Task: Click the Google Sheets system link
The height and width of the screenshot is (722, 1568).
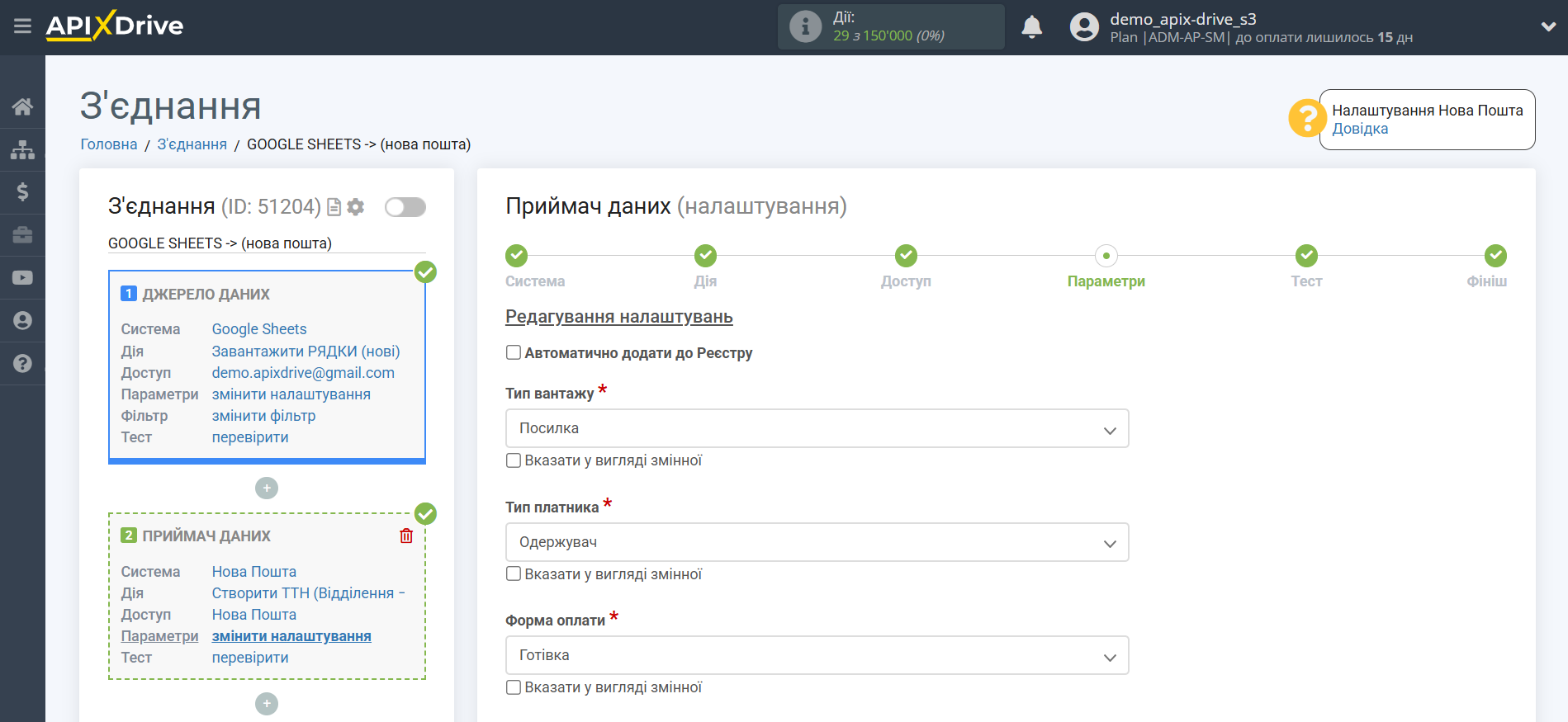Action: 259,329
